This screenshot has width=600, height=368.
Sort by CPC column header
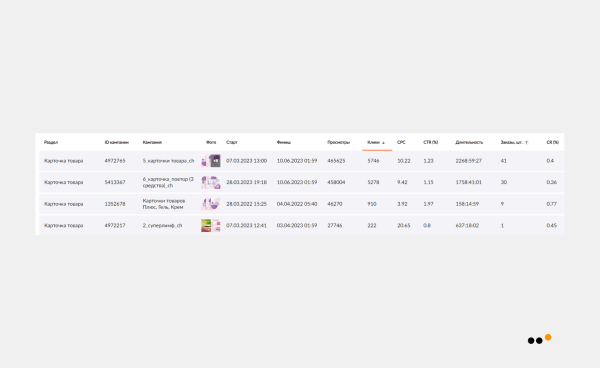(x=401, y=142)
